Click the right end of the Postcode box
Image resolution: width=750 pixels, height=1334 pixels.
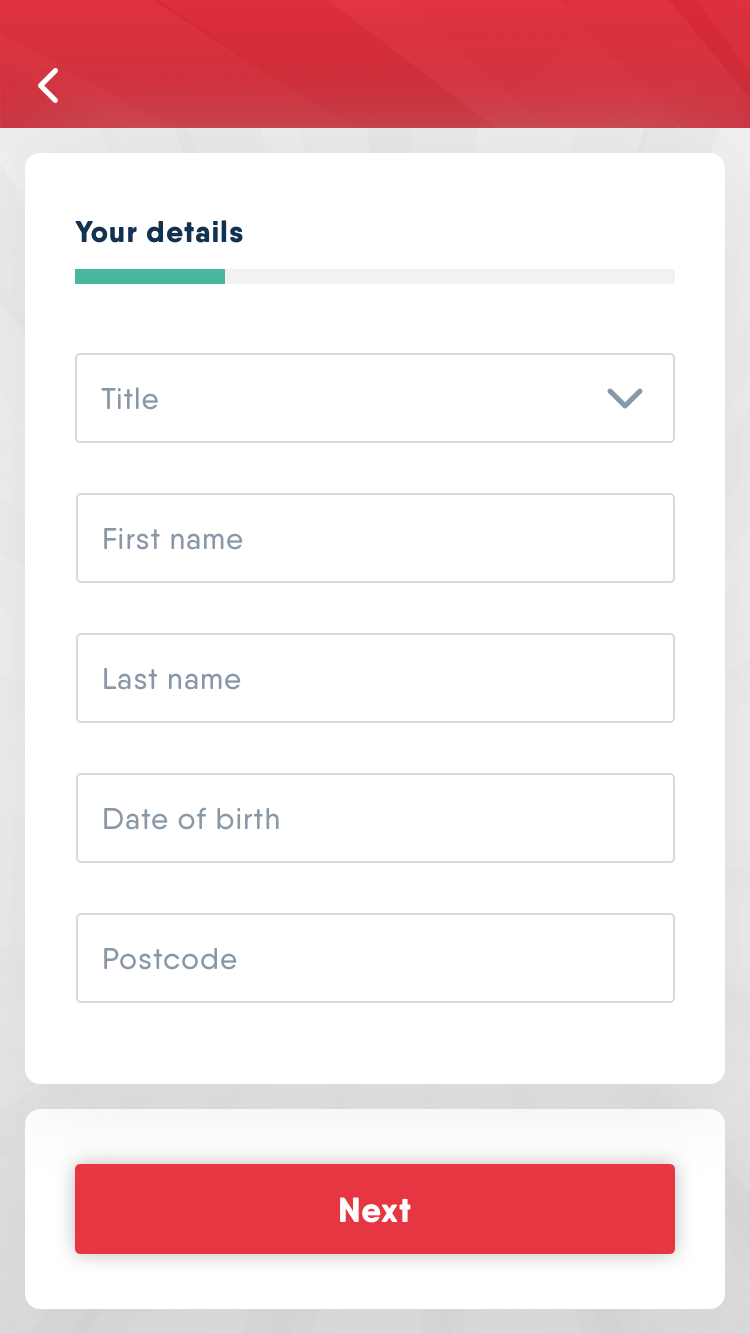click(x=640, y=958)
